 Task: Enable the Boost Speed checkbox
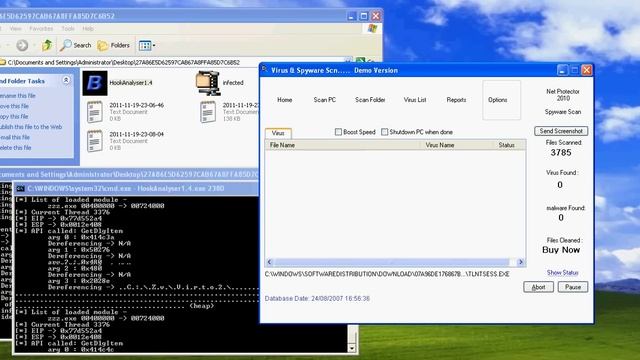[338, 132]
